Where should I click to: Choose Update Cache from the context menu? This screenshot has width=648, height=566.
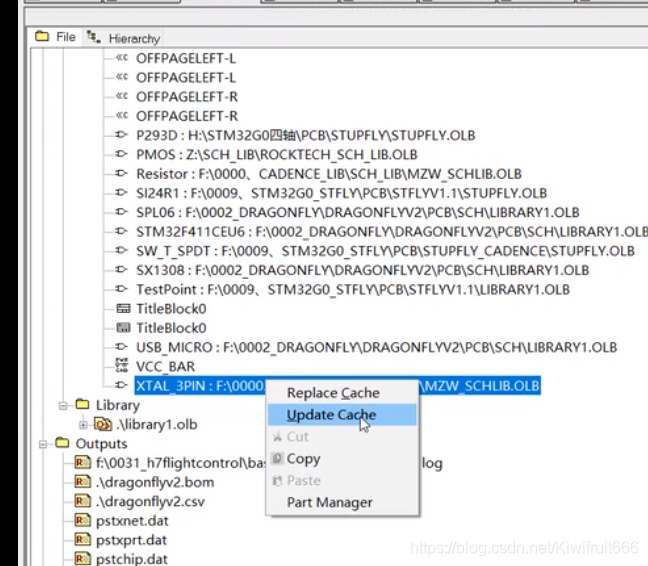[331, 415]
